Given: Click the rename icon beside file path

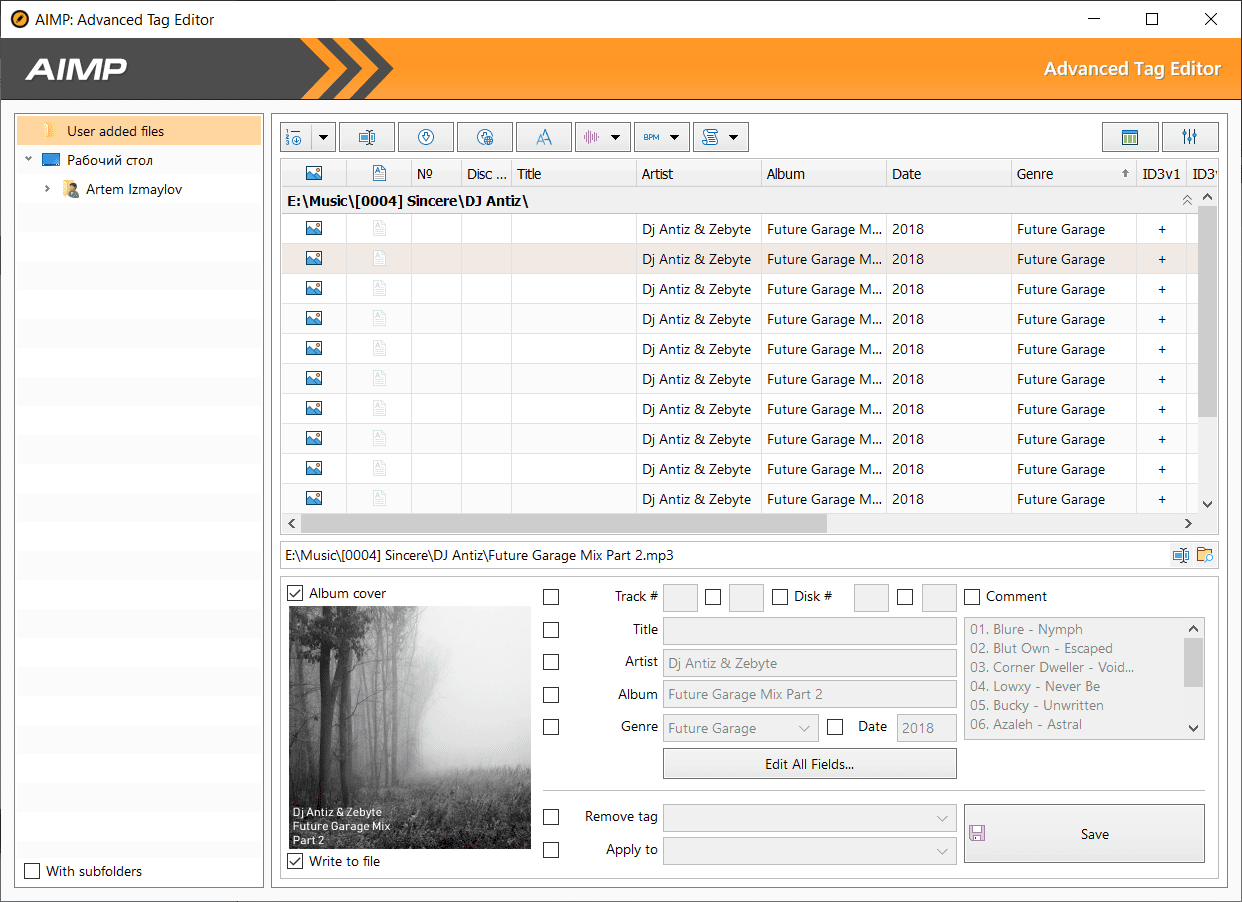Looking at the screenshot, I should (1181, 555).
